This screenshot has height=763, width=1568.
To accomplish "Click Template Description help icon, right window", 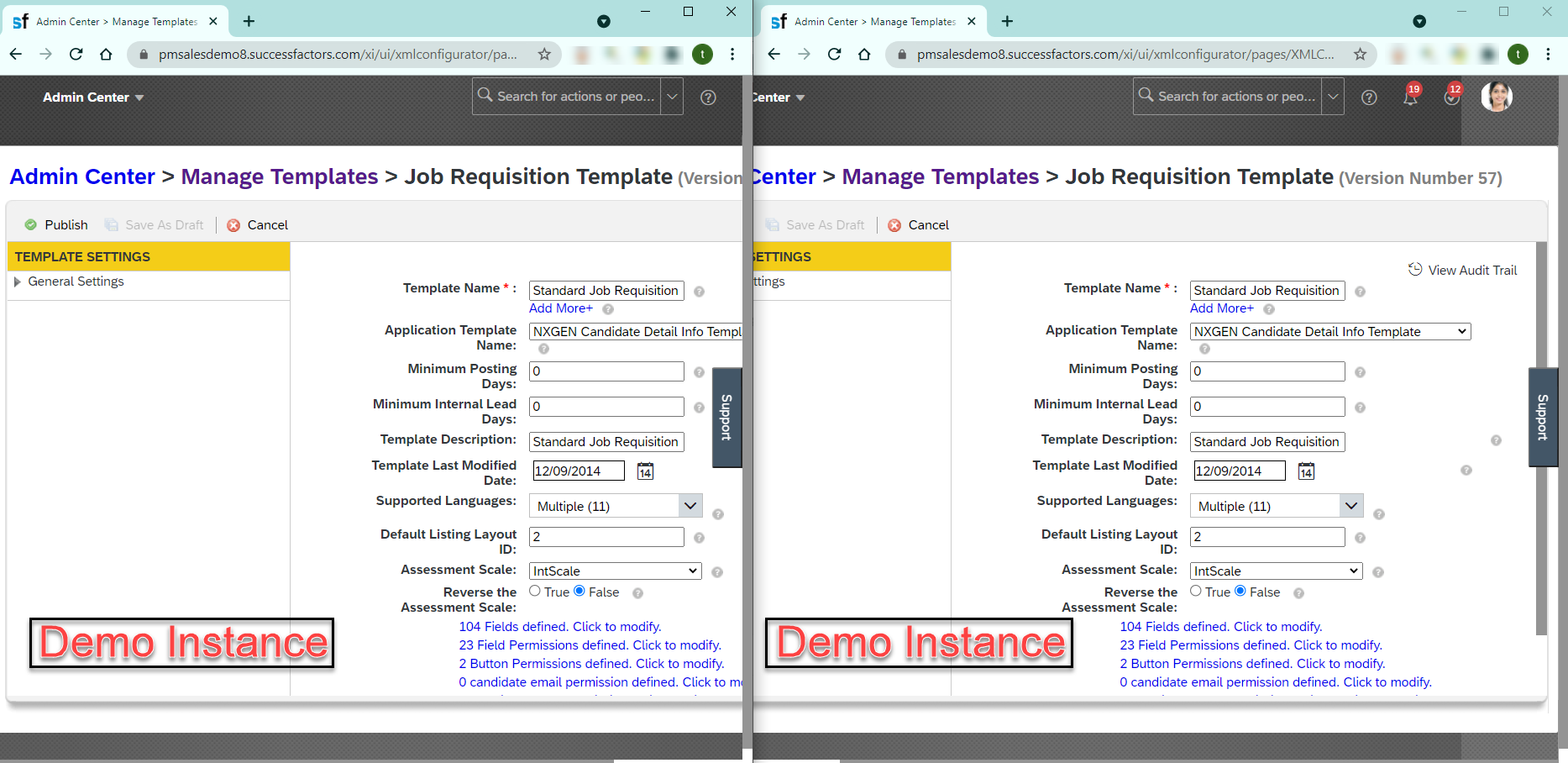I will point(1496,440).
